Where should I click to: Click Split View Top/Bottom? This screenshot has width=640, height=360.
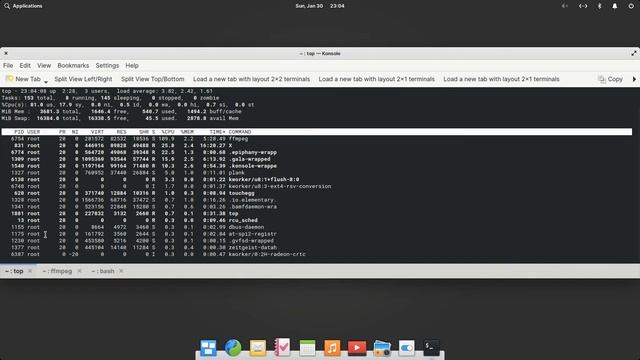(153, 79)
